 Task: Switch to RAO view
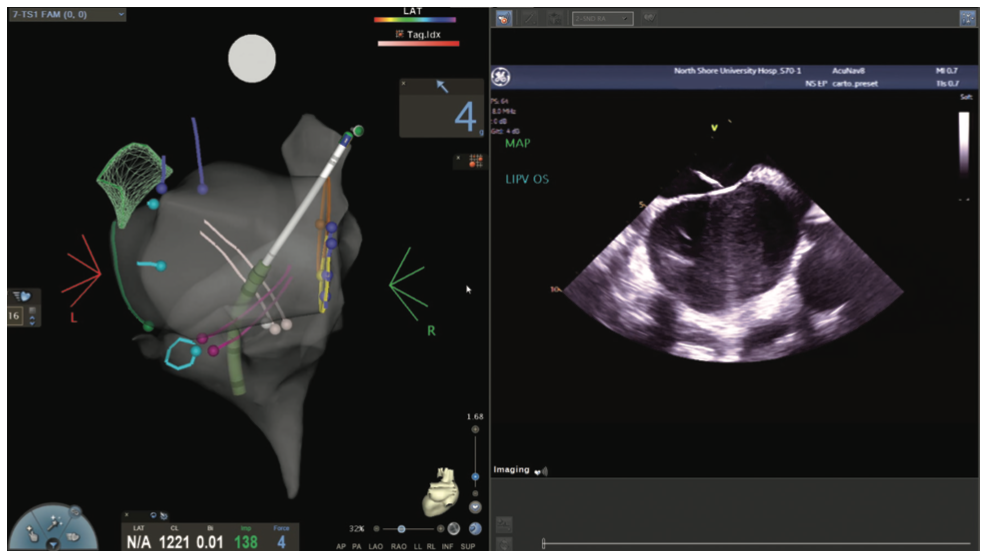[398, 547]
